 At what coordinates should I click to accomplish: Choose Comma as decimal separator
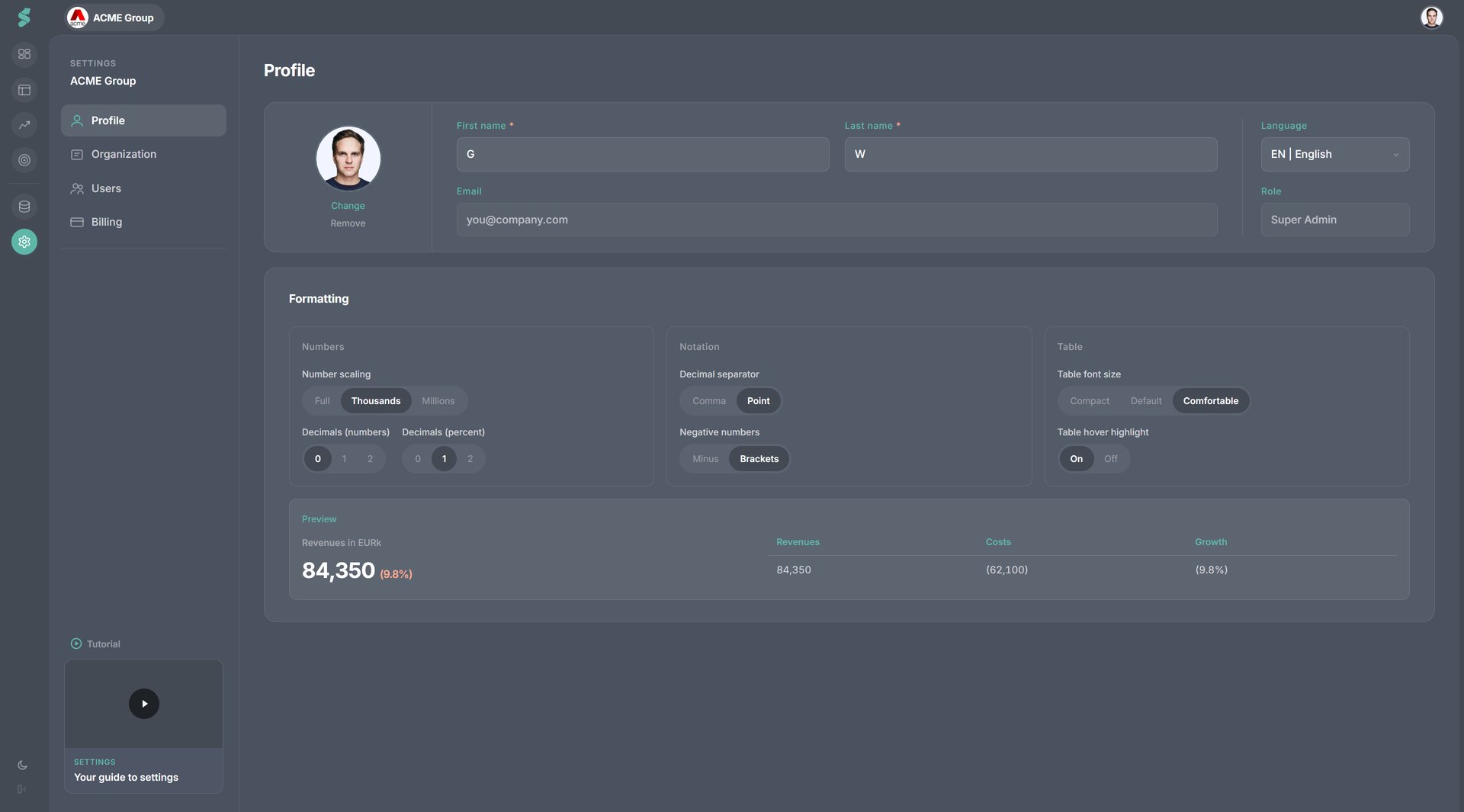click(x=709, y=401)
